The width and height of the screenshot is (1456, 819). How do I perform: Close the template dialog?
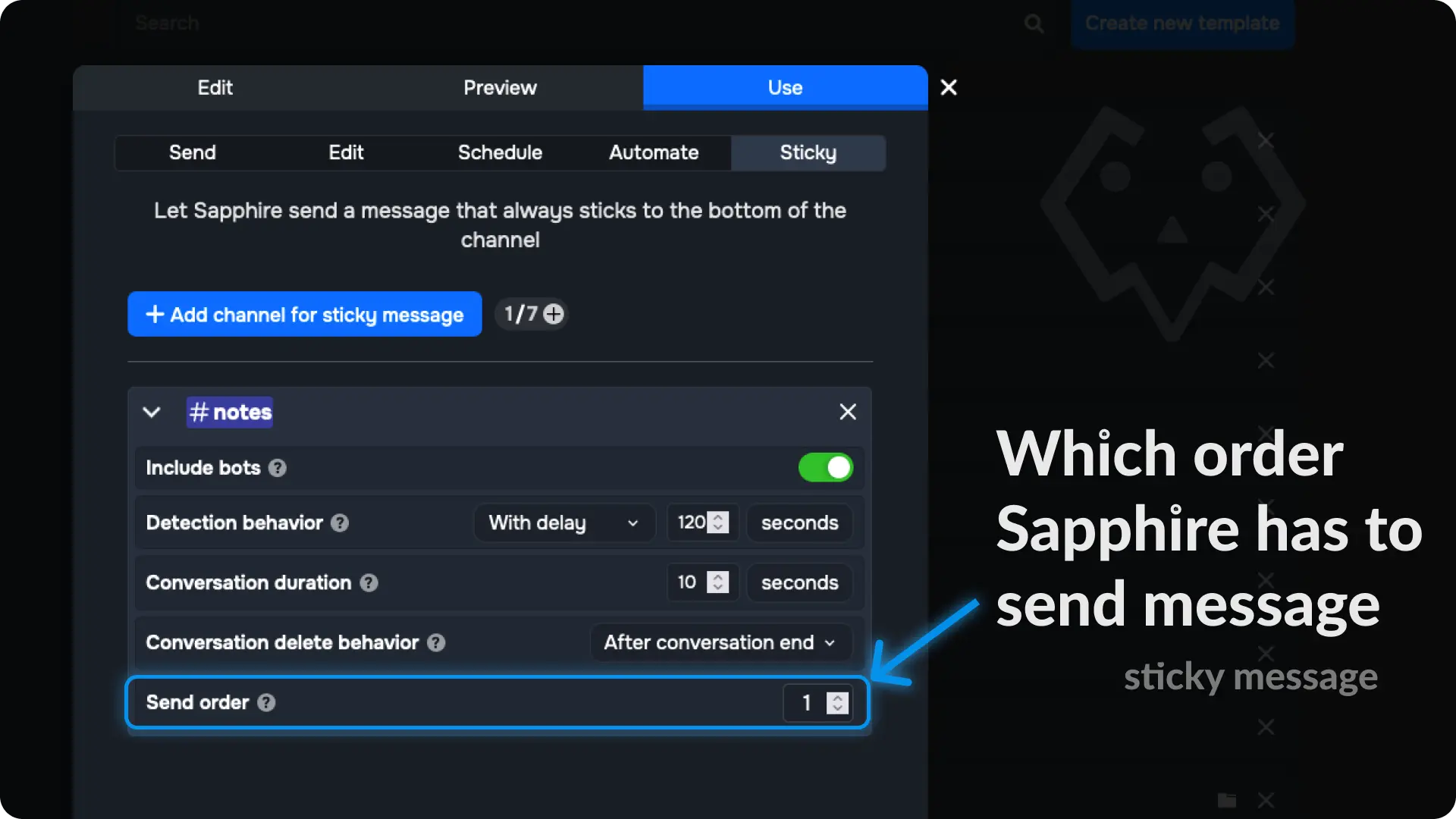click(949, 87)
